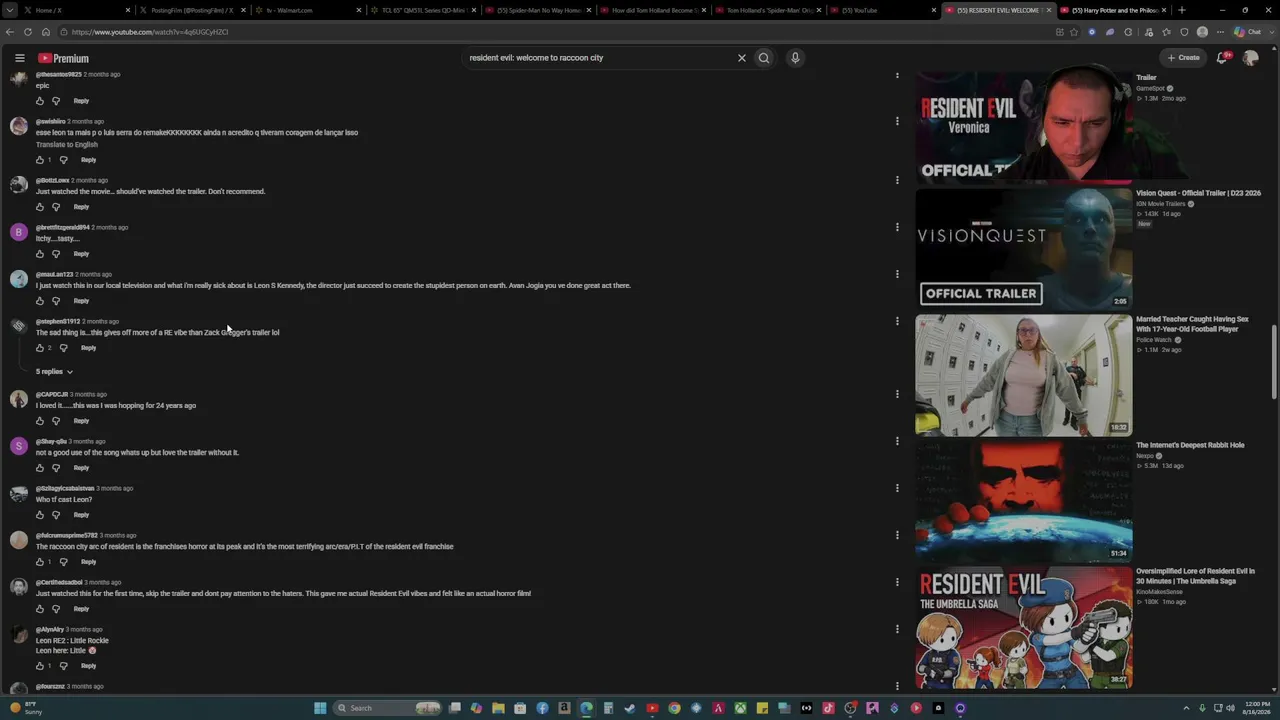The height and width of the screenshot is (720, 1280).
Task: Open the Windows Start menu
Action: [320, 708]
